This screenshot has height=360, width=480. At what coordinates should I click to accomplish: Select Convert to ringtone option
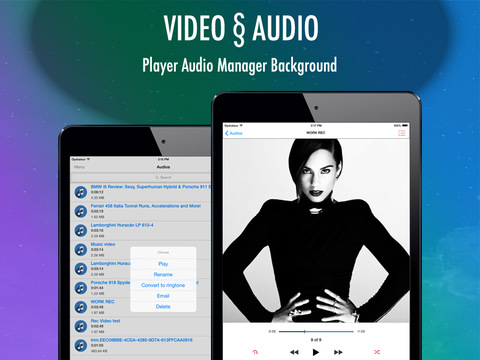point(163,285)
